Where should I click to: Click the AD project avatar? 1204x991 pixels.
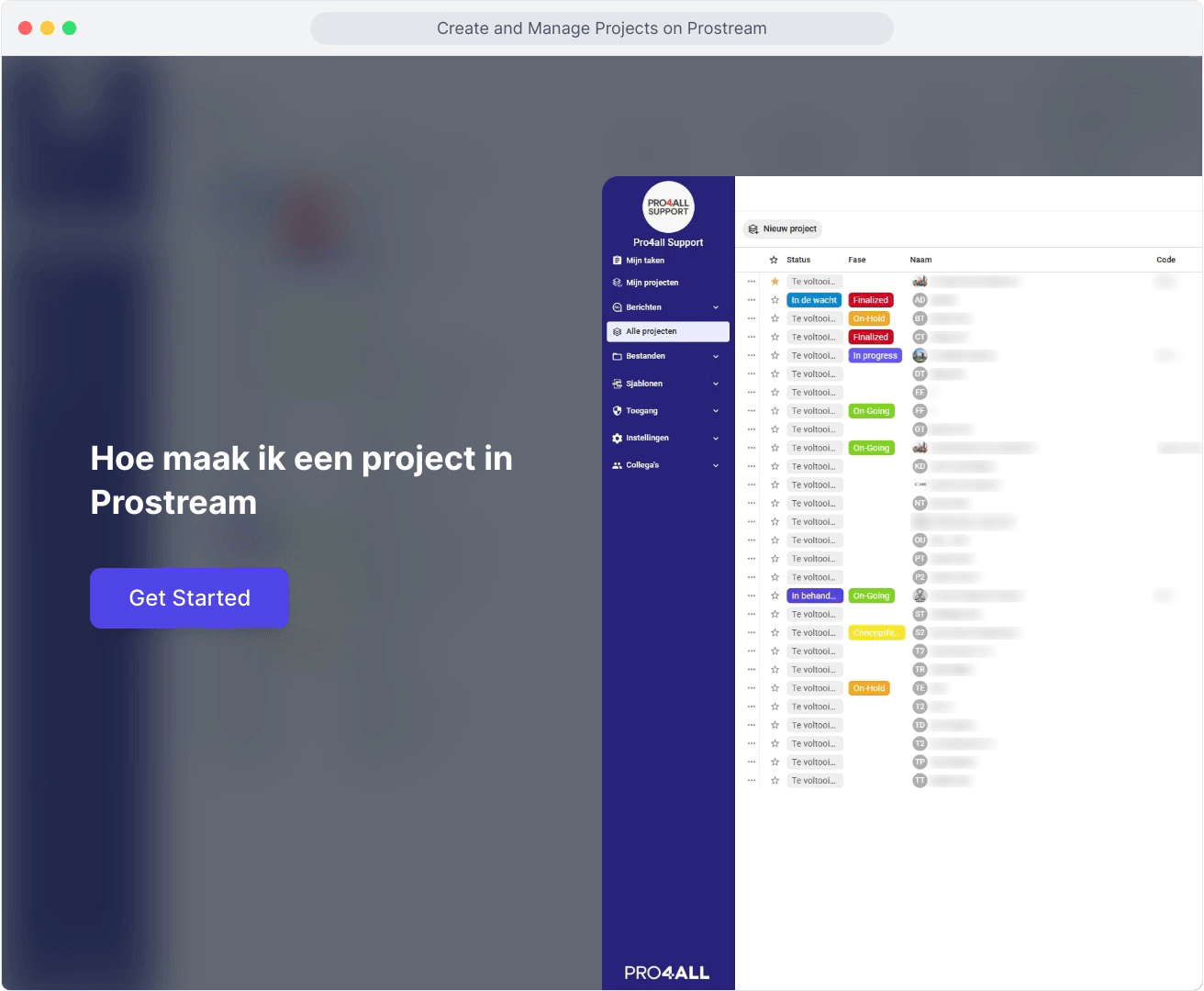pyautogui.click(x=920, y=300)
